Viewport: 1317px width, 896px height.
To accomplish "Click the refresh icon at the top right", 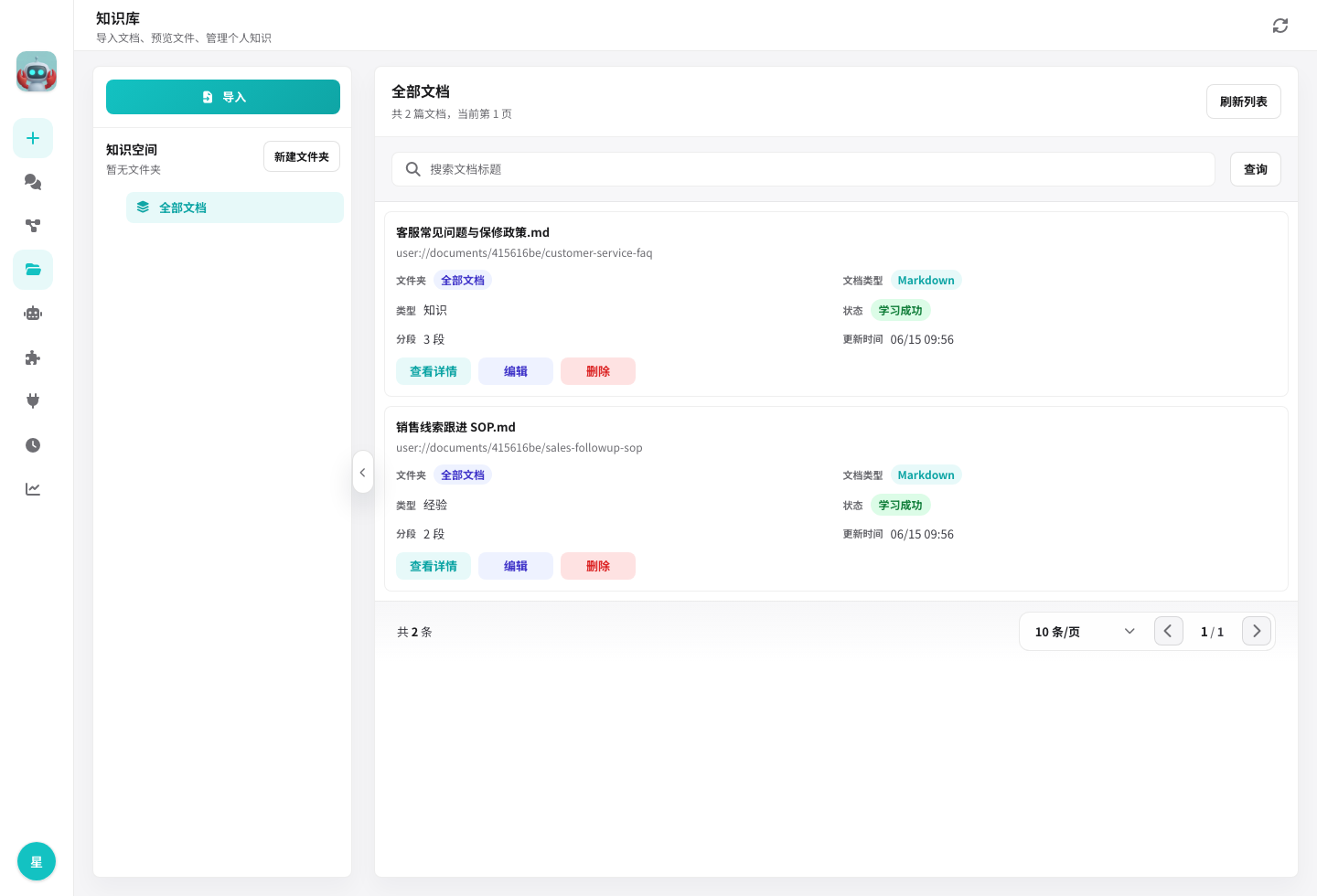I will pyautogui.click(x=1280, y=26).
